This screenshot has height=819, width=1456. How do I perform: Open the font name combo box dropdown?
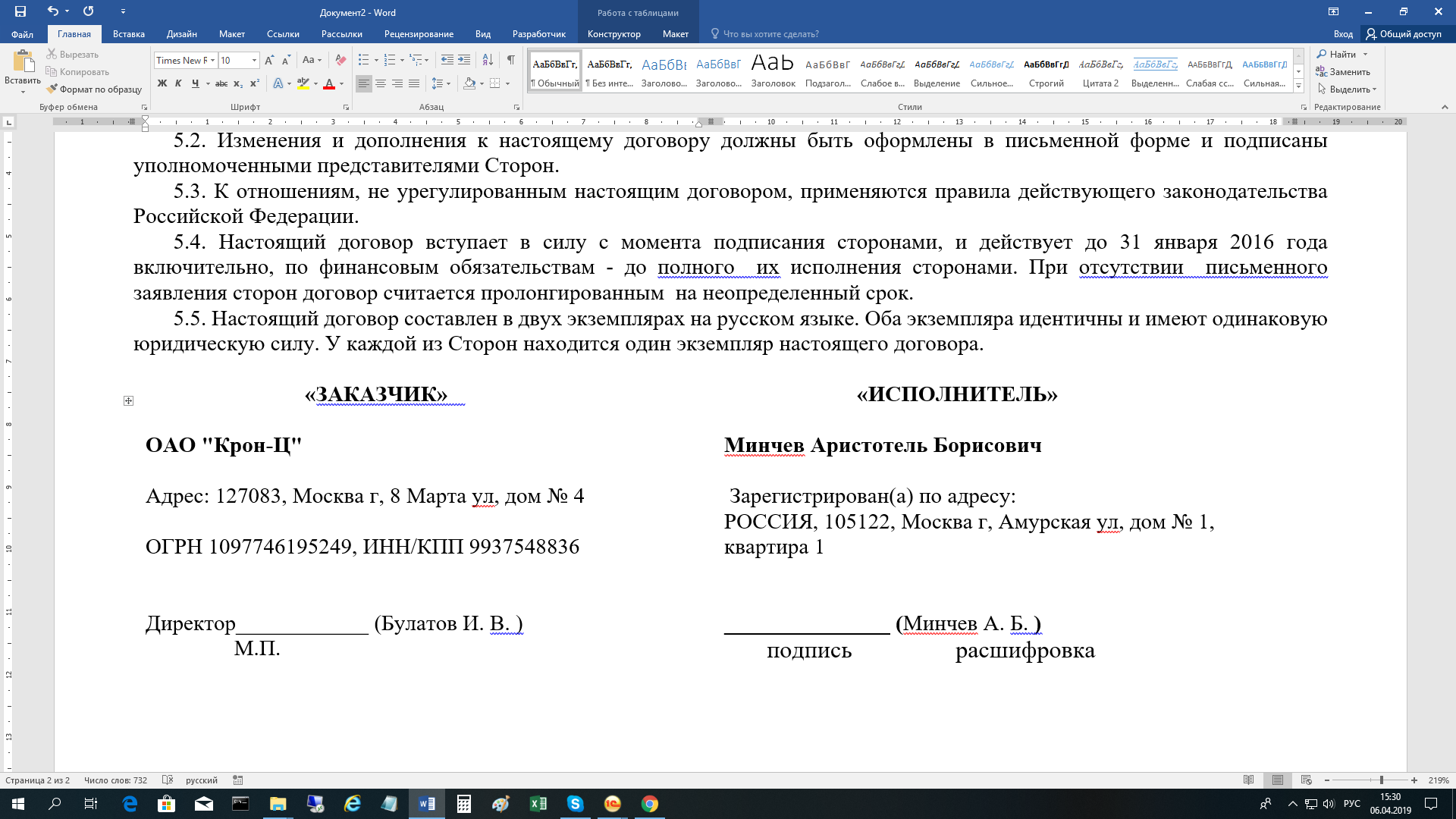click(213, 60)
